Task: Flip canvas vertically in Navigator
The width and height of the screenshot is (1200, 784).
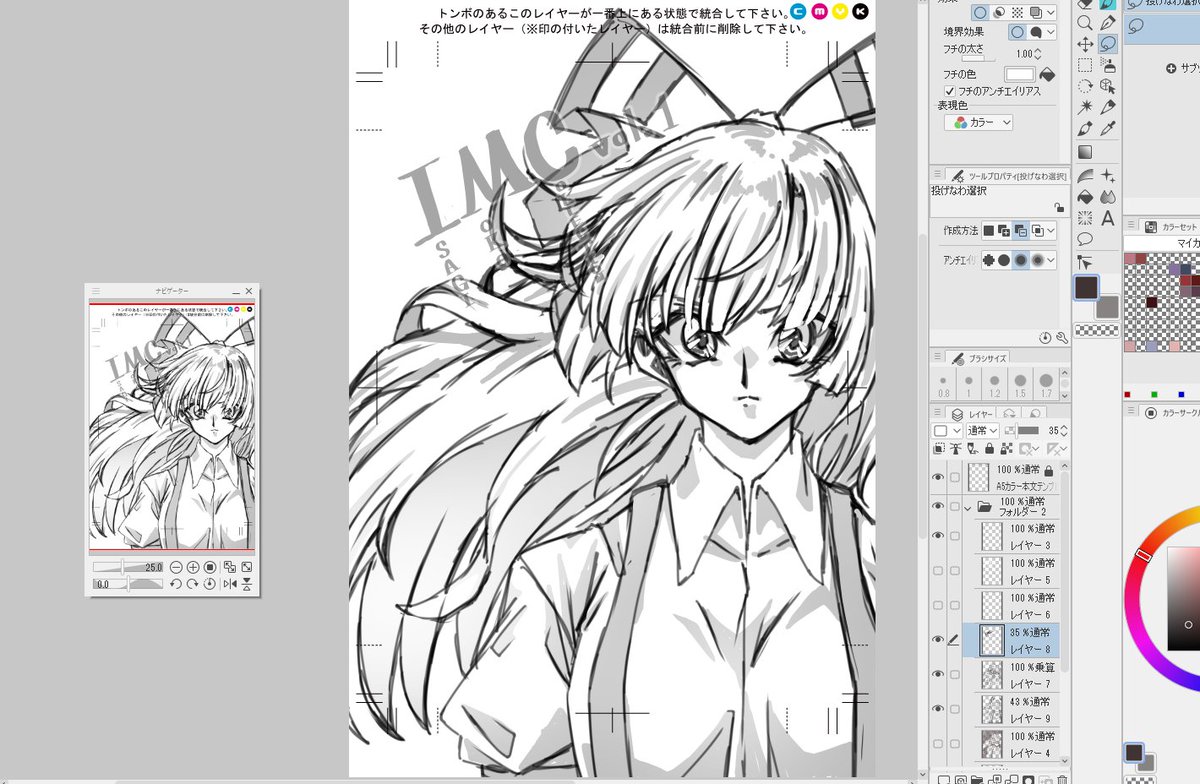Action: (246, 584)
